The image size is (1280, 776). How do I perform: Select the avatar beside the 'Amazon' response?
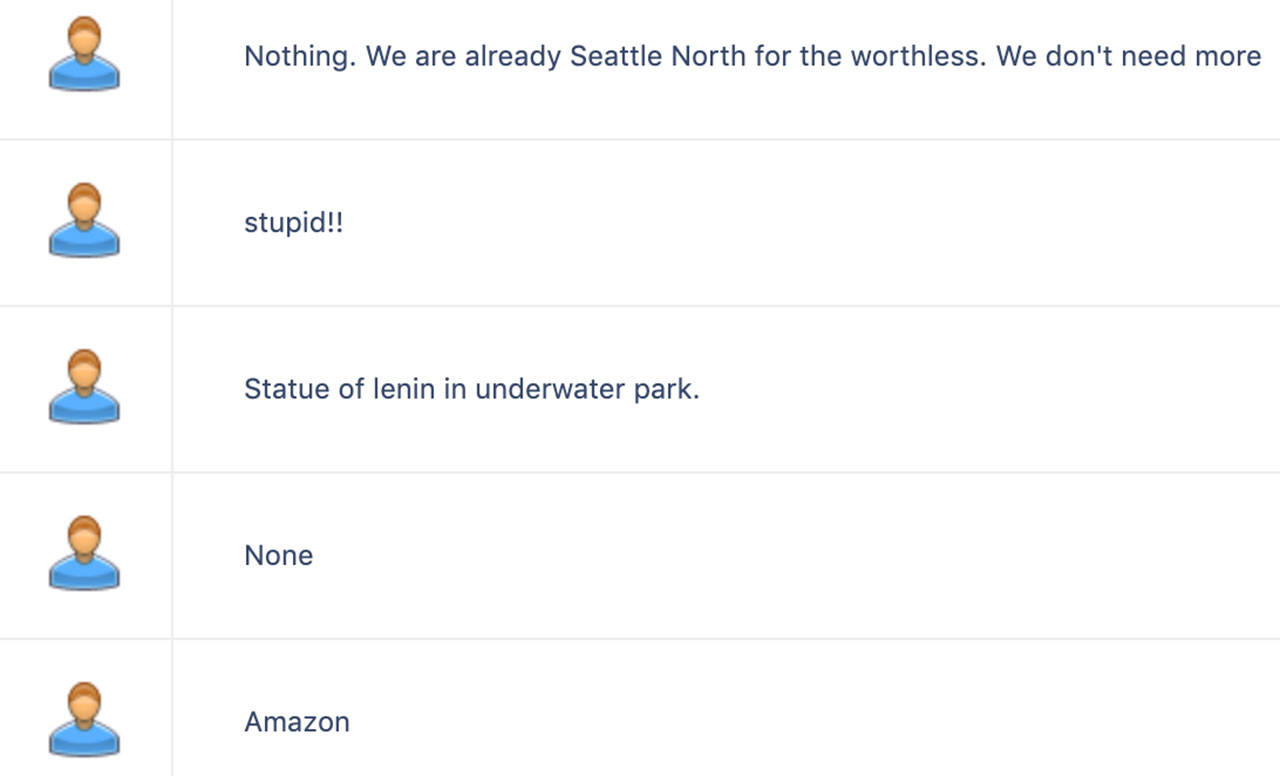(84, 720)
